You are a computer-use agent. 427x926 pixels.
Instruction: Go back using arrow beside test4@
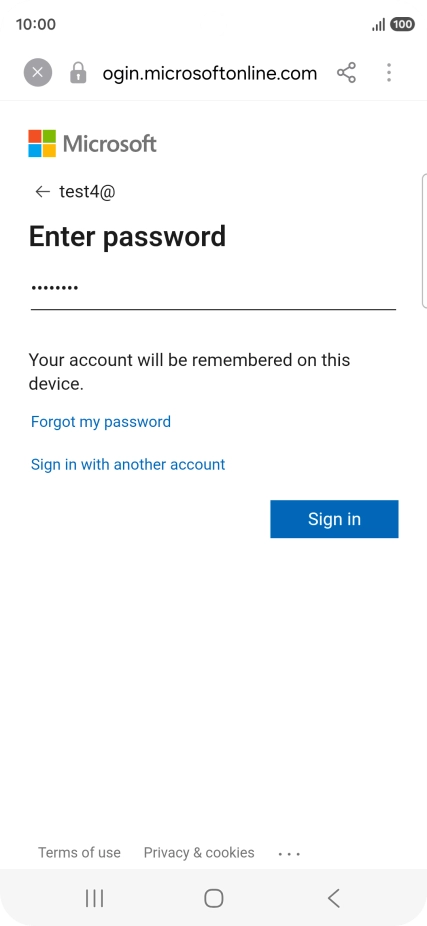[43, 191]
